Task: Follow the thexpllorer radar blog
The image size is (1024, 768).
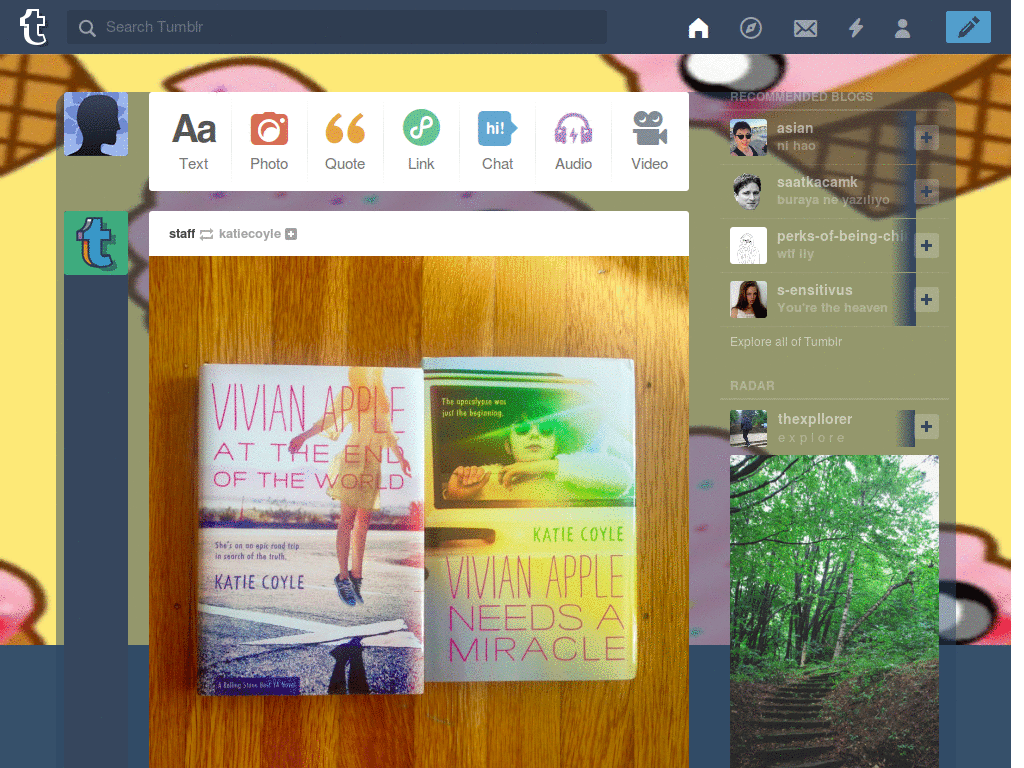Action: click(x=926, y=427)
